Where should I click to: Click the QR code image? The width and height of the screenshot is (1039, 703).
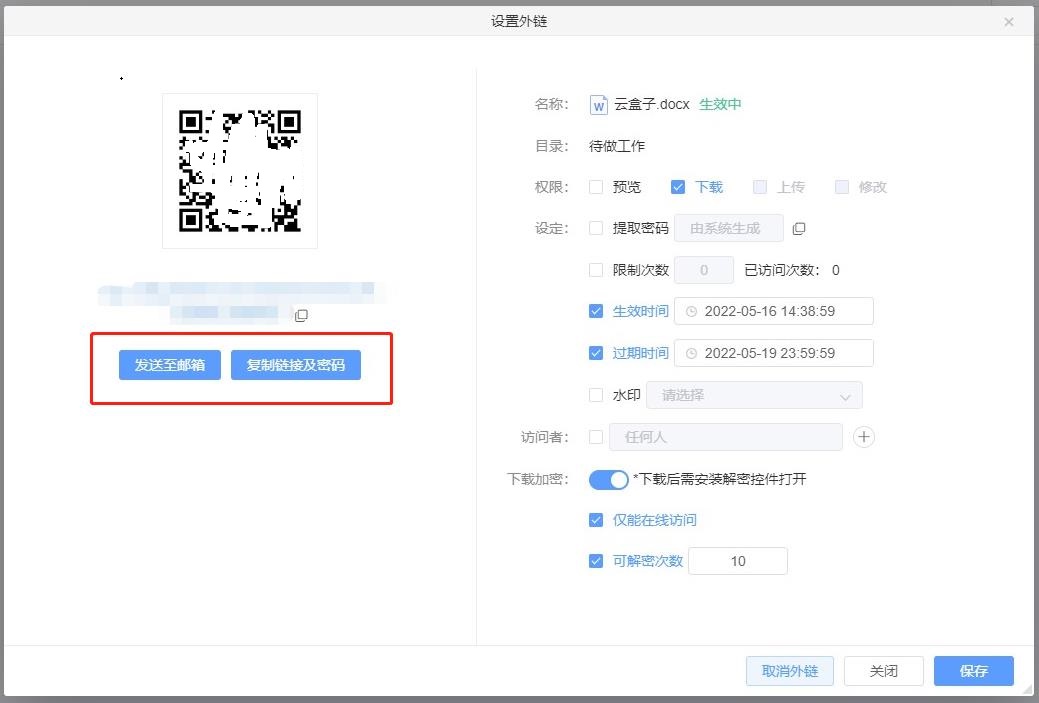point(240,171)
